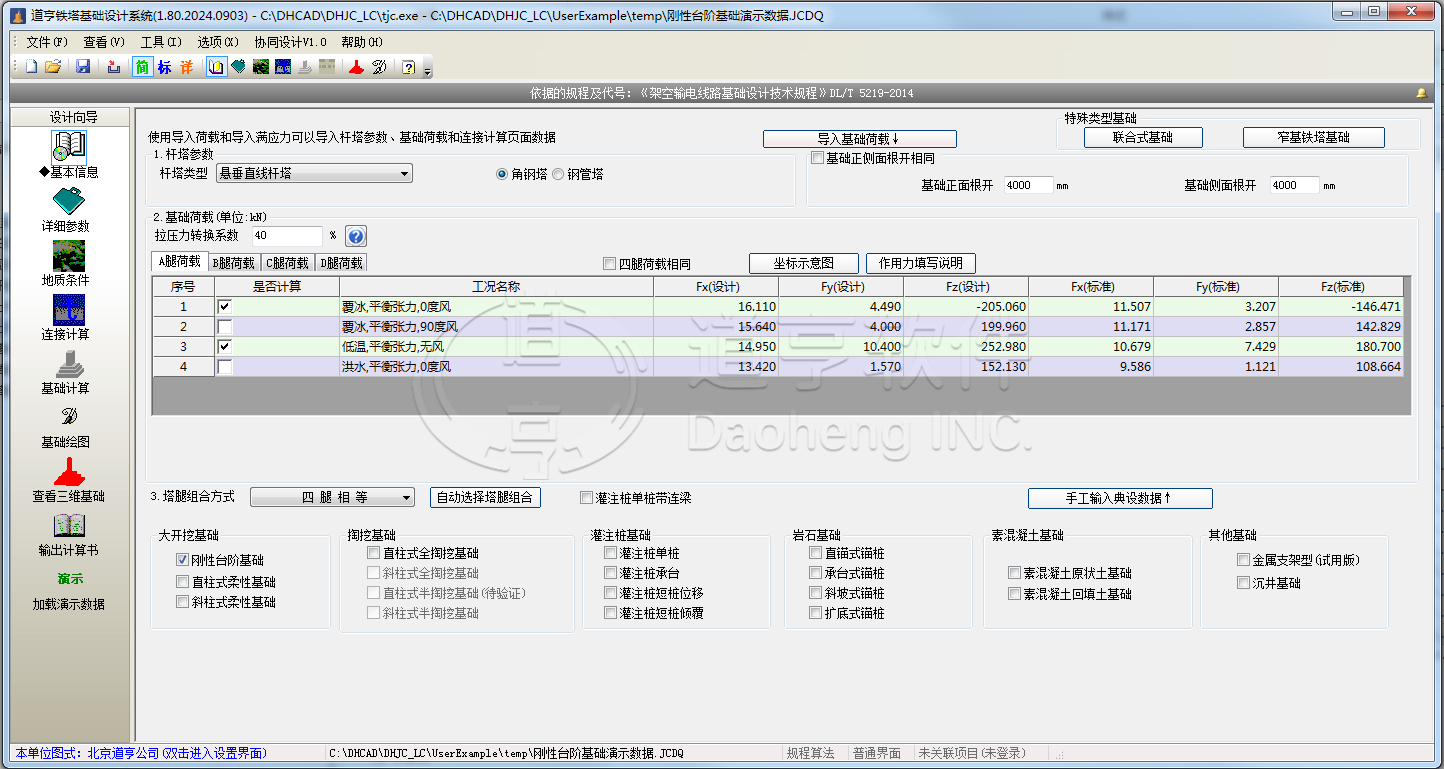Click the 加载演示数据 link in the sidebar
1444x769 pixels.
click(x=69, y=604)
